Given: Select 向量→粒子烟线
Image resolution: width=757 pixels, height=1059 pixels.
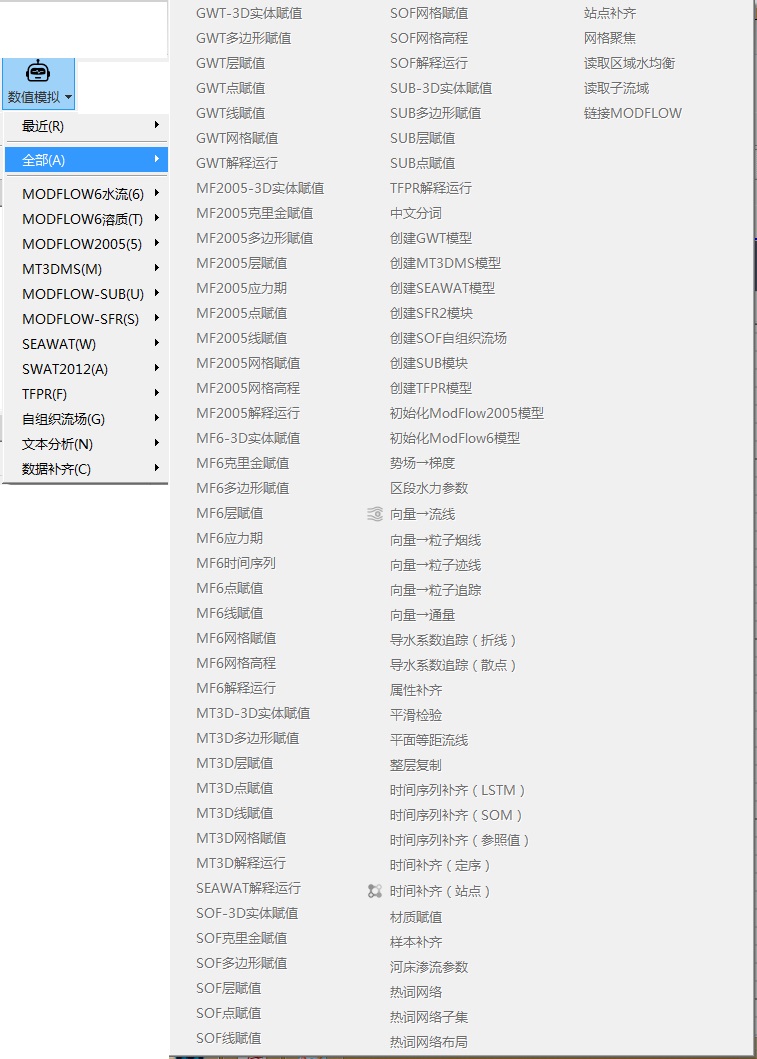Looking at the screenshot, I should coord(436,540).
